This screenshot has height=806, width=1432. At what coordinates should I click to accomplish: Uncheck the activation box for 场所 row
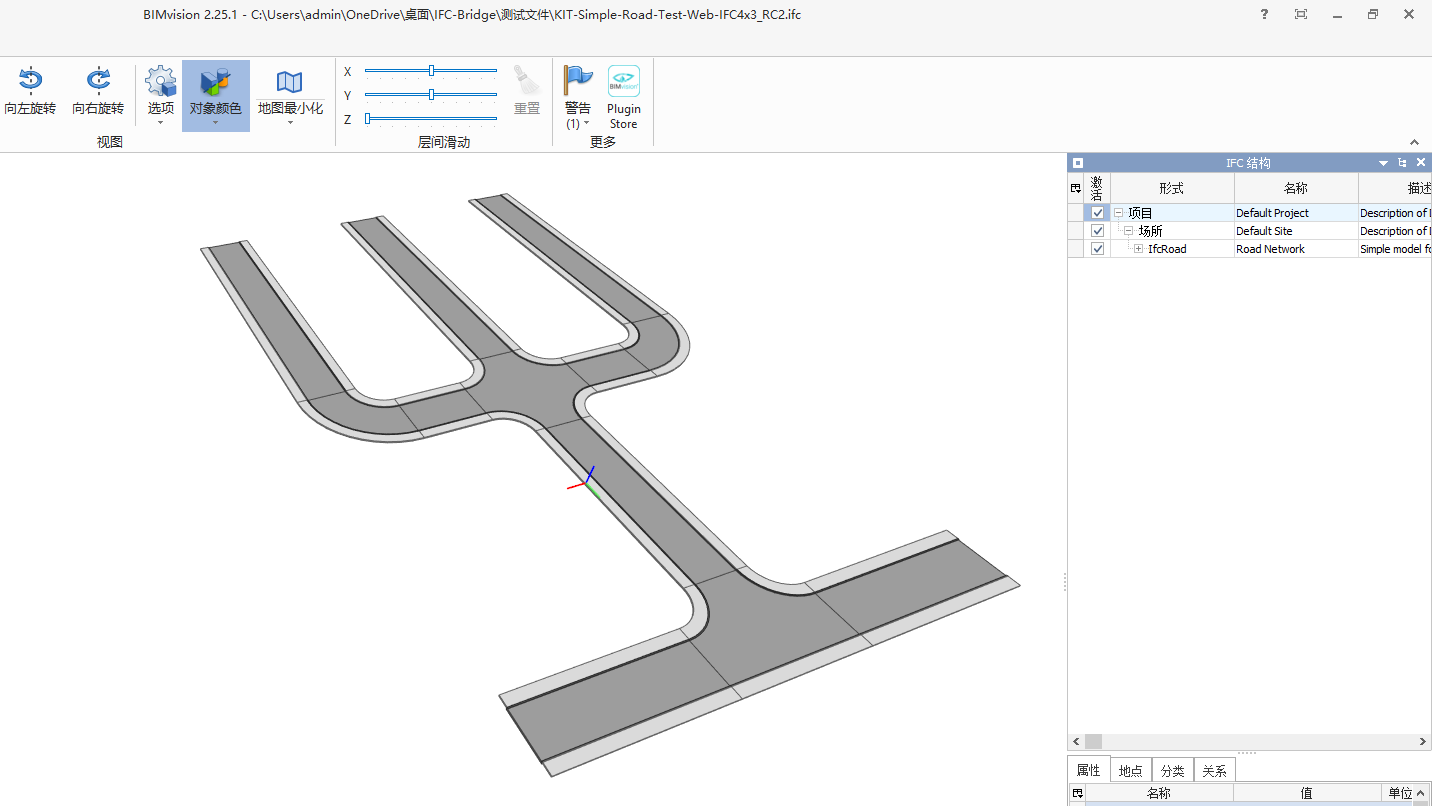[1097, 231]
